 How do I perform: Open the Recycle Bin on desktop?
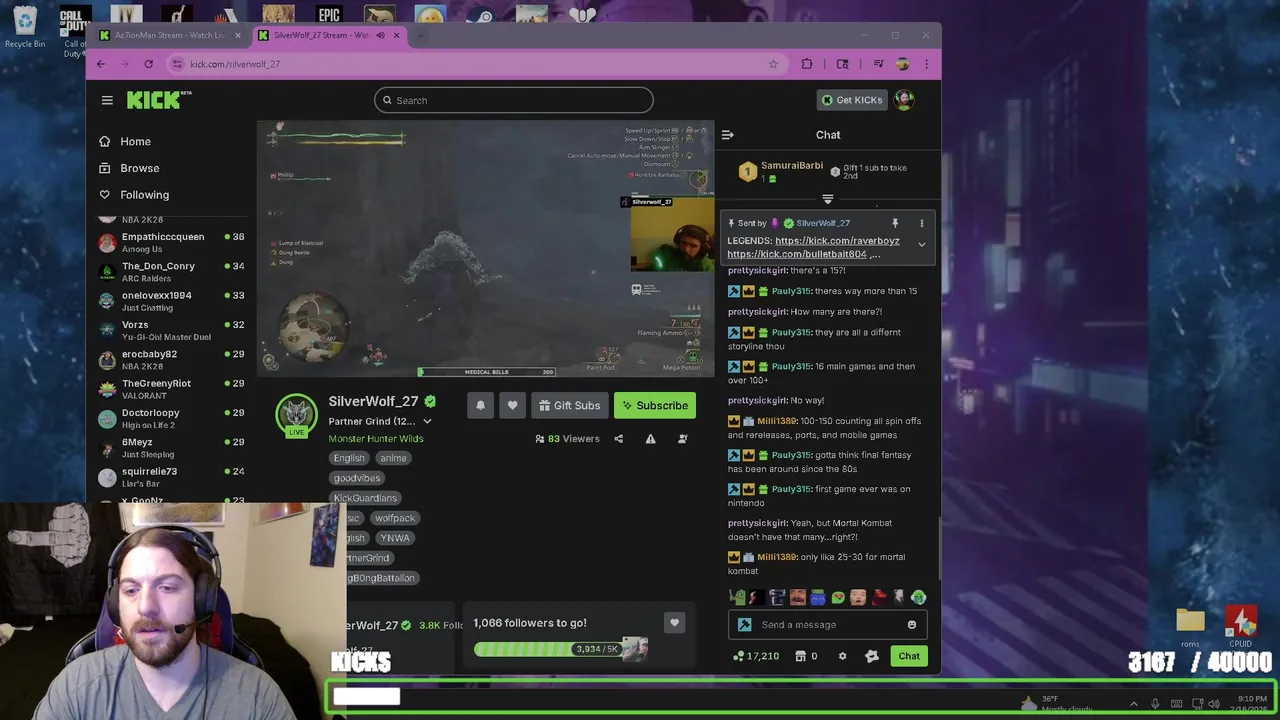click(x=24, y=27)
